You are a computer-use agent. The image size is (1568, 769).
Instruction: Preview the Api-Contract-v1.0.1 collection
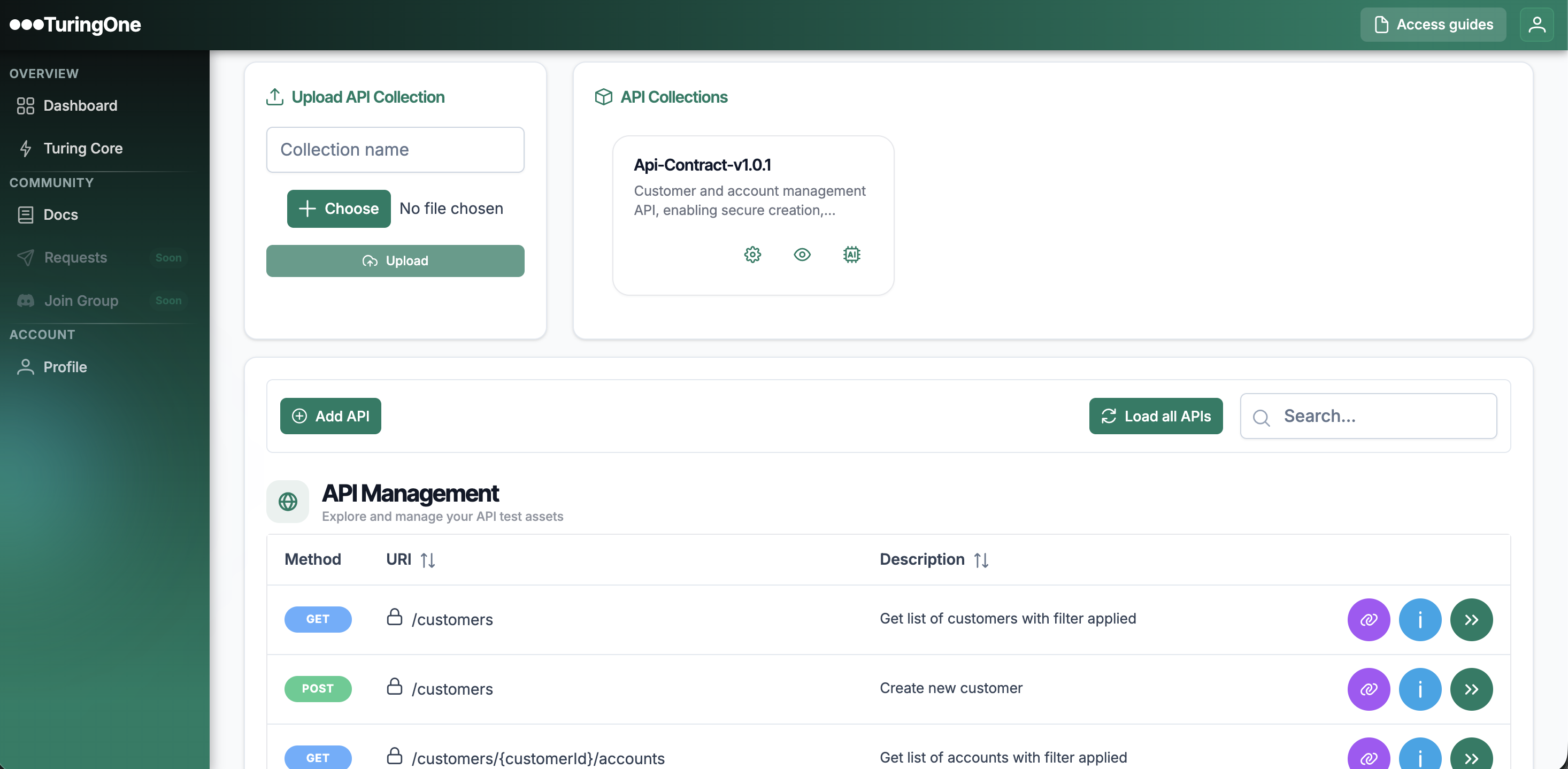click(802, 255)
